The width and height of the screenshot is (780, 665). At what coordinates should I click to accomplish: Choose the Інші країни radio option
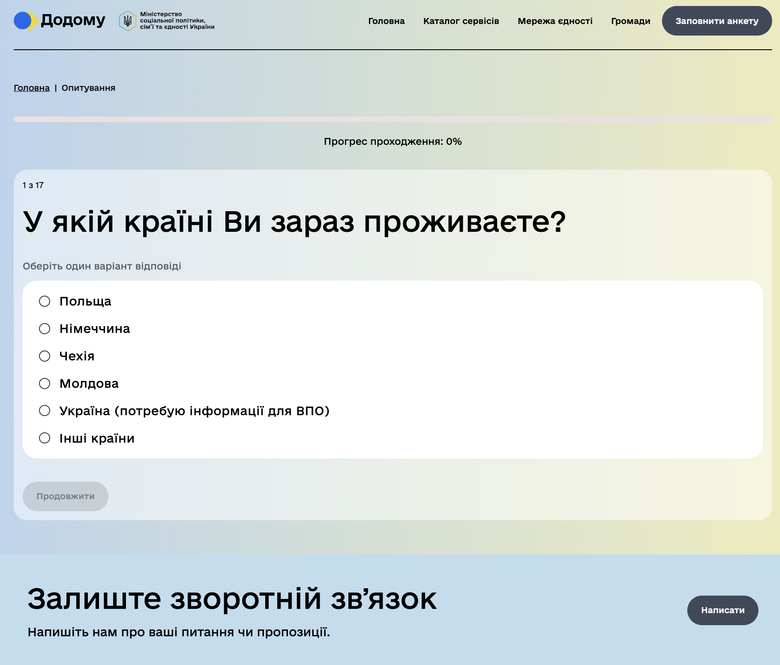click(45, 438)
